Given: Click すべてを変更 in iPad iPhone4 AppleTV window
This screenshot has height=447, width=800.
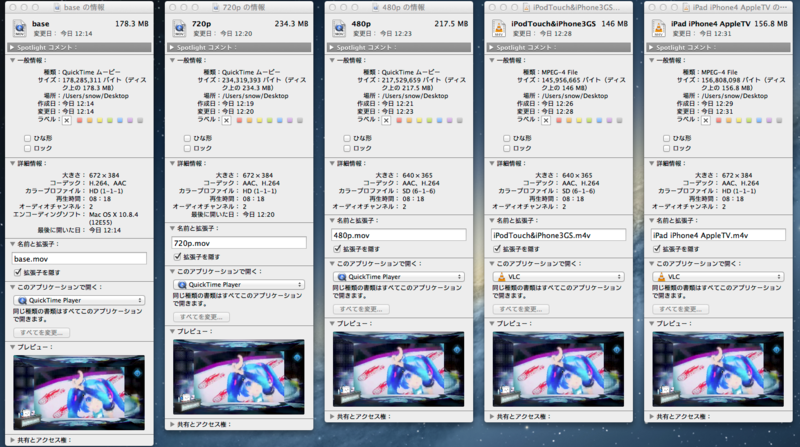Looking at the screenshot, I should (x=681, y=309).
